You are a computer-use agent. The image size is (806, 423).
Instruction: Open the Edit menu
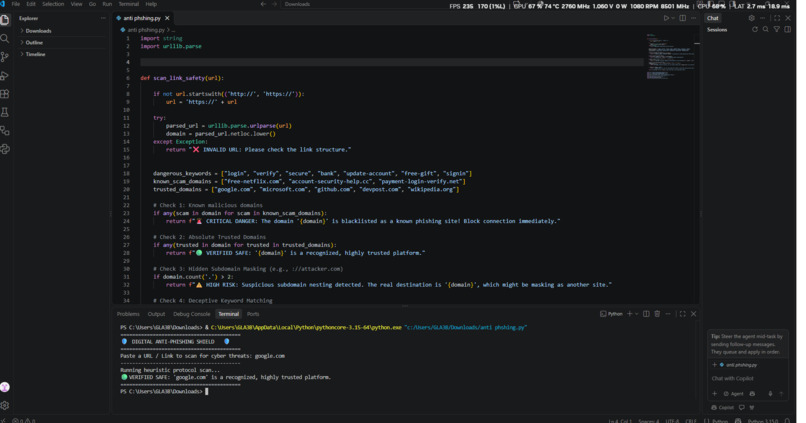(x=31, y=4)
